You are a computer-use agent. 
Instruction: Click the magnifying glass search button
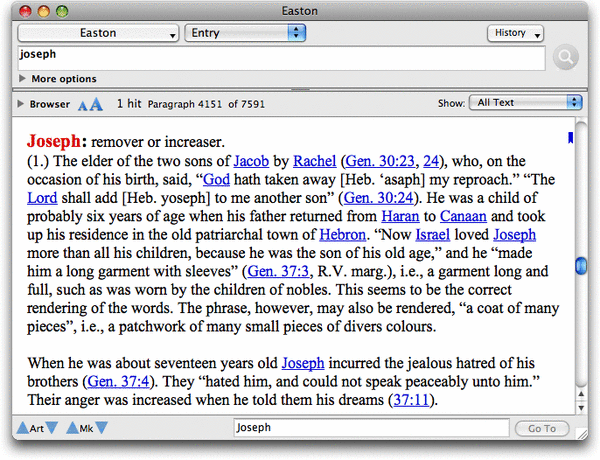pos(566,57)
